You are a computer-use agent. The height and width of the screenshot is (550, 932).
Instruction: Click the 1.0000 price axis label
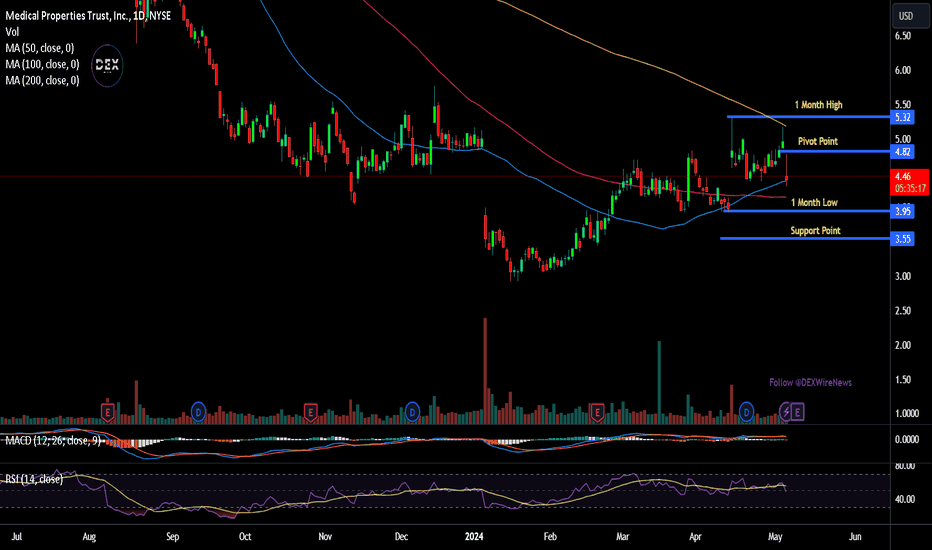(906, 413)
